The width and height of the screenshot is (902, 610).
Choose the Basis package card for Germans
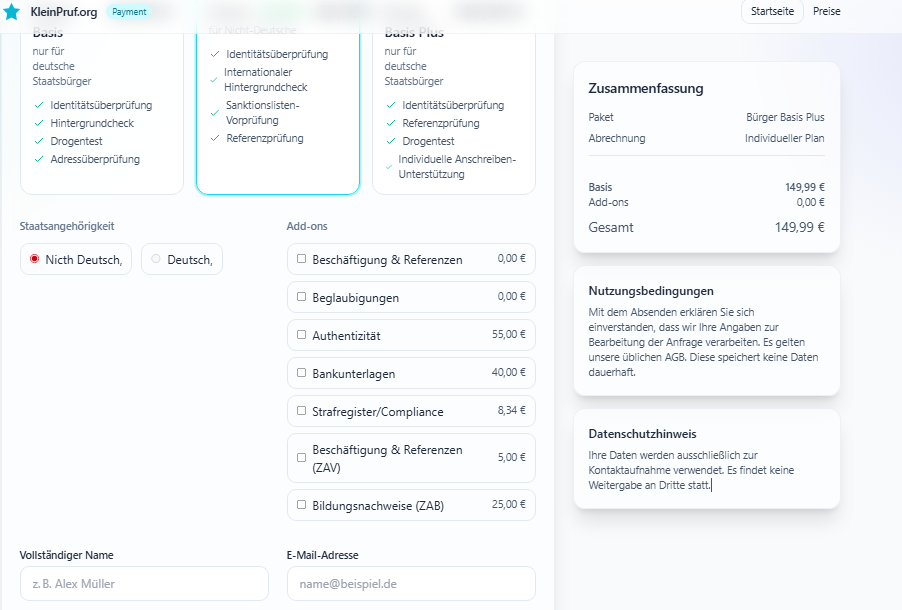coord(101,110)
